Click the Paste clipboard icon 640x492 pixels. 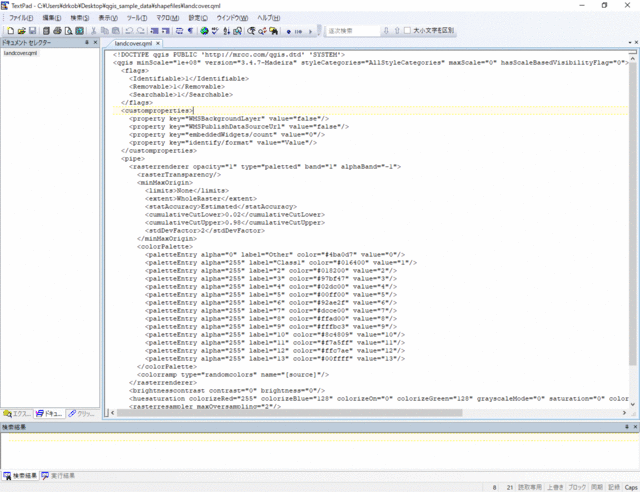116,31
